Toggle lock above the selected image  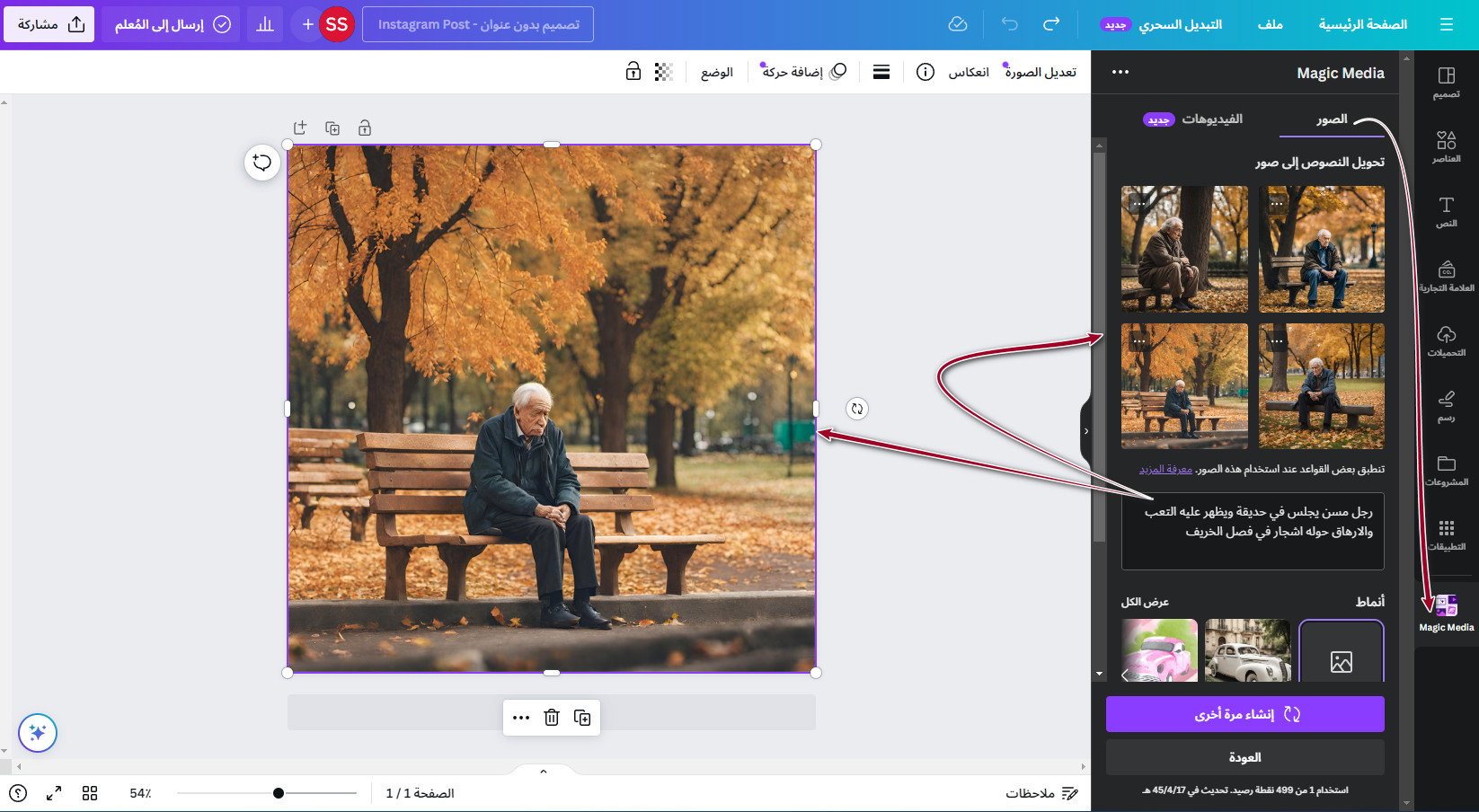[x=365, y=128]
